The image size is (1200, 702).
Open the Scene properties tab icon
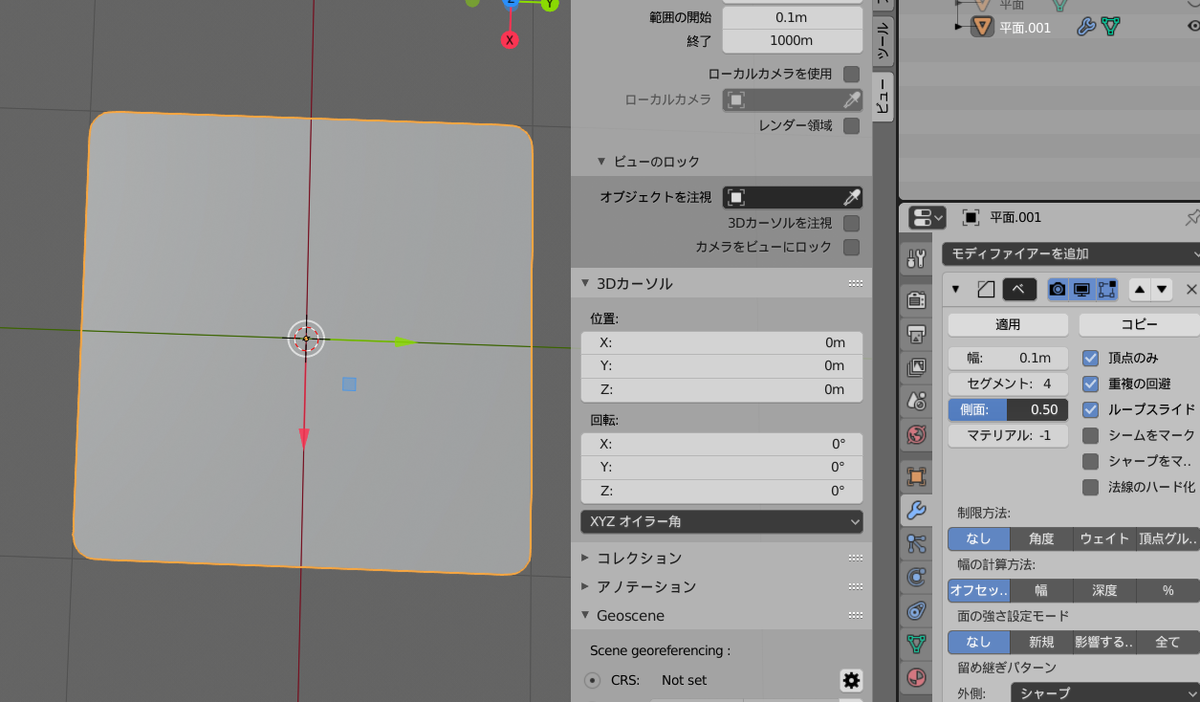pyautogui.click(x=916, y=401)
